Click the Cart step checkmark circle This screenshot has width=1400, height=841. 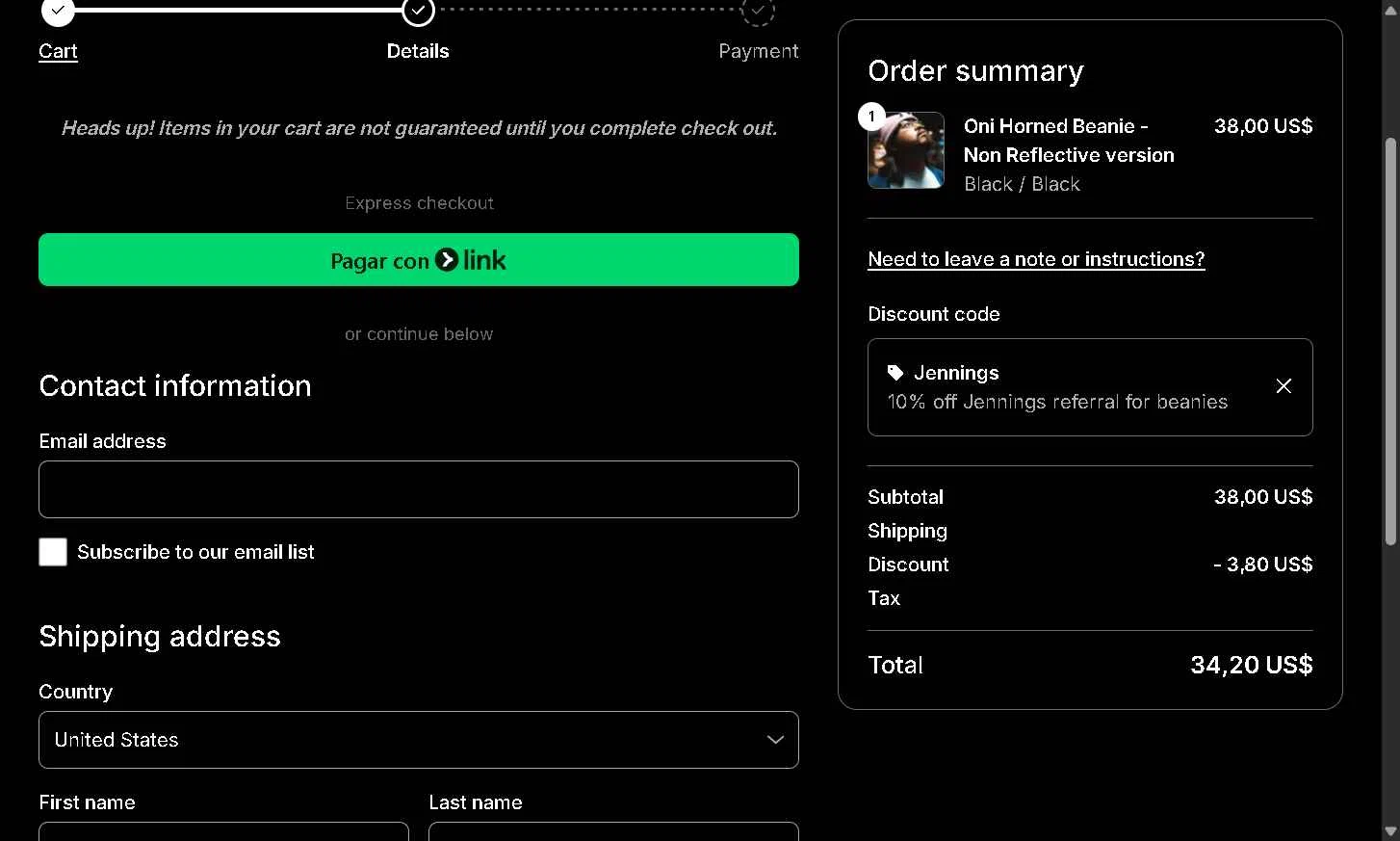58,12
